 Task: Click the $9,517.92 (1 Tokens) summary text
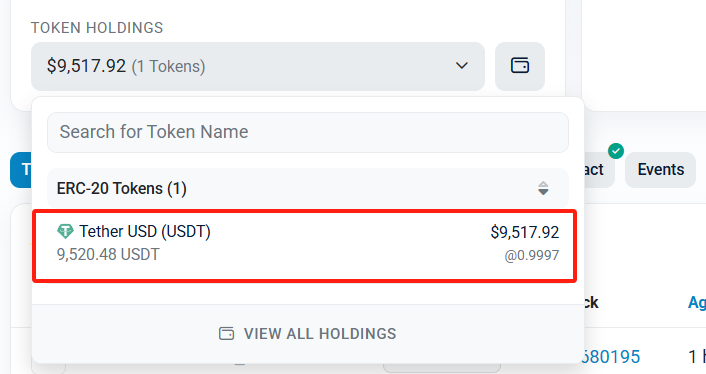coord(126,66)
